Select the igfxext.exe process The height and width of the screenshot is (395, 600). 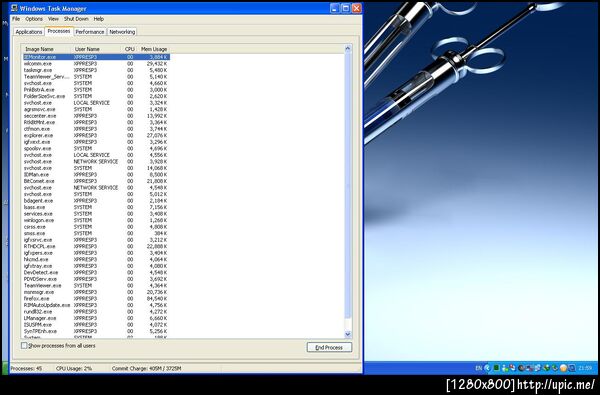[96, 142]
